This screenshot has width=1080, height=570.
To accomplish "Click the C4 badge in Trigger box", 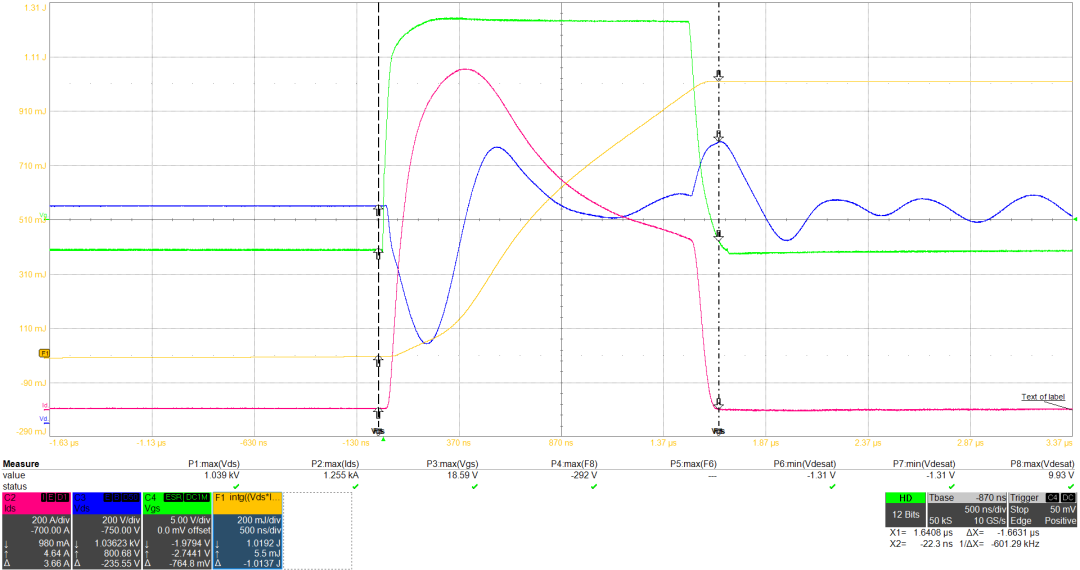I will click(1052, 497).
